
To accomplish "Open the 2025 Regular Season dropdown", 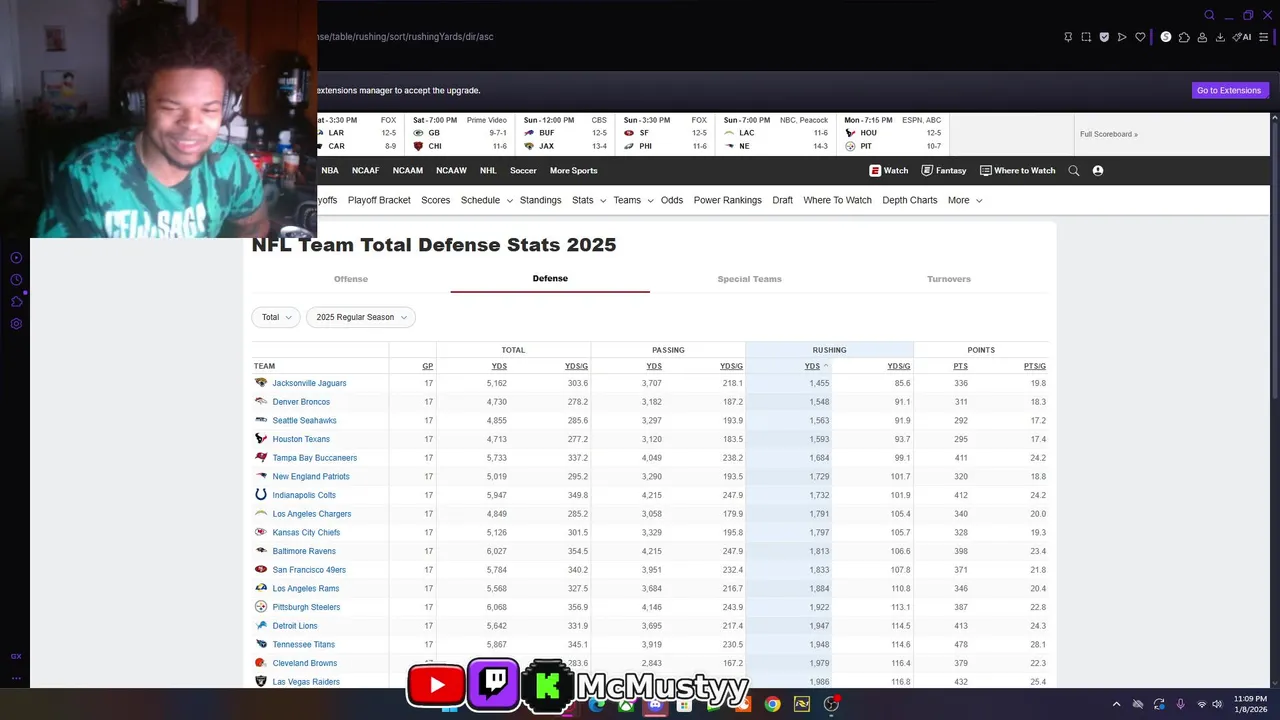I will pos(361,317).
